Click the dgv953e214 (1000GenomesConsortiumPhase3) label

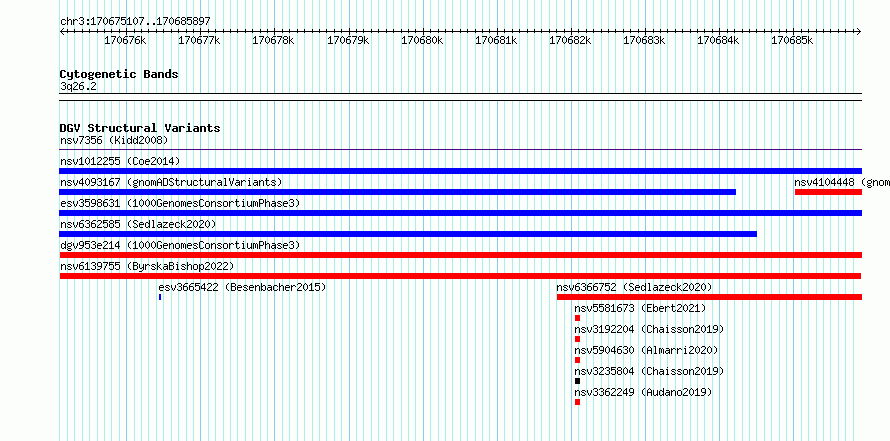click(180, 245)
